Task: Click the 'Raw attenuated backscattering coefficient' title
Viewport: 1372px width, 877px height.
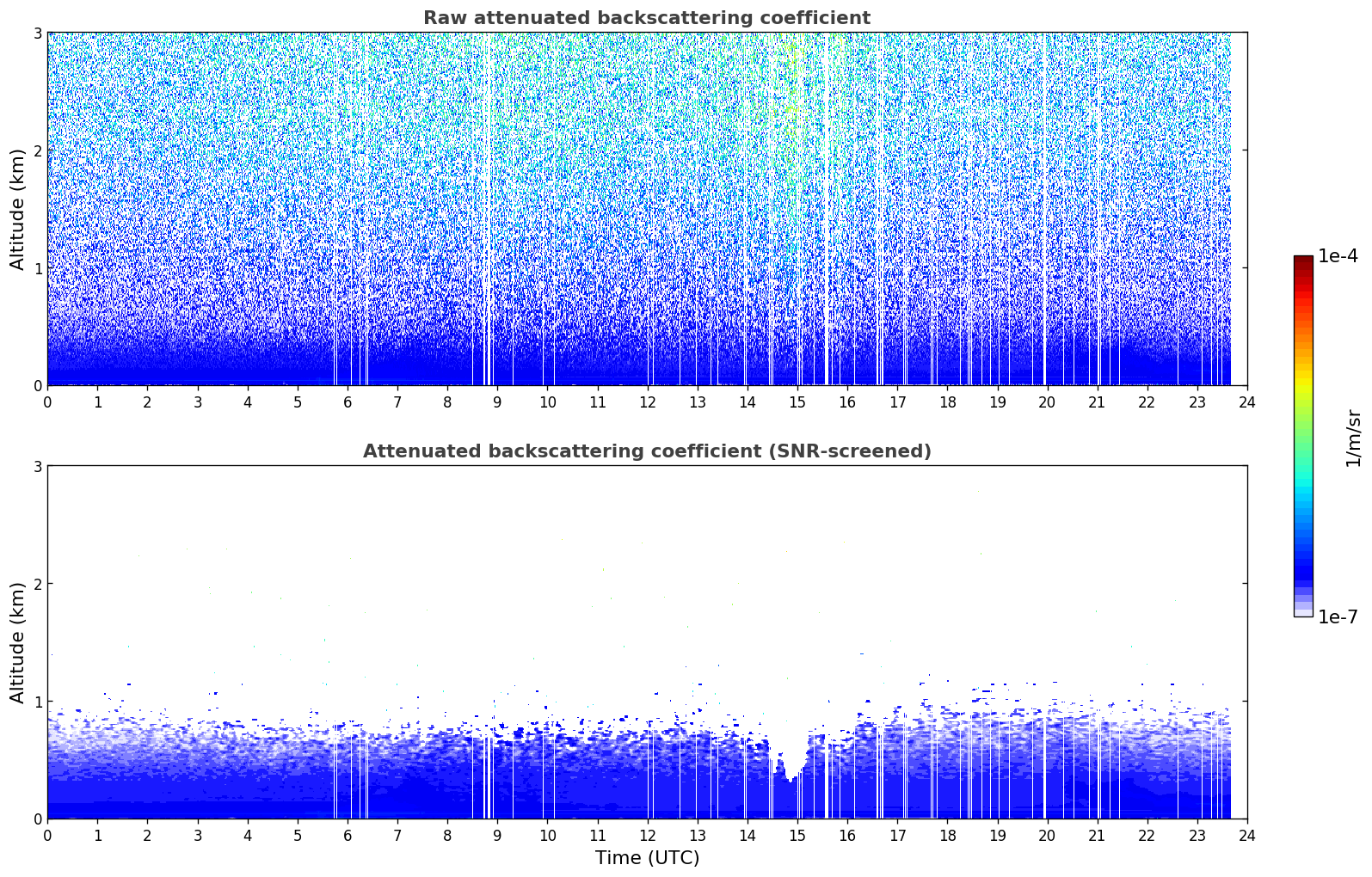Action: [x=647, y=18]
